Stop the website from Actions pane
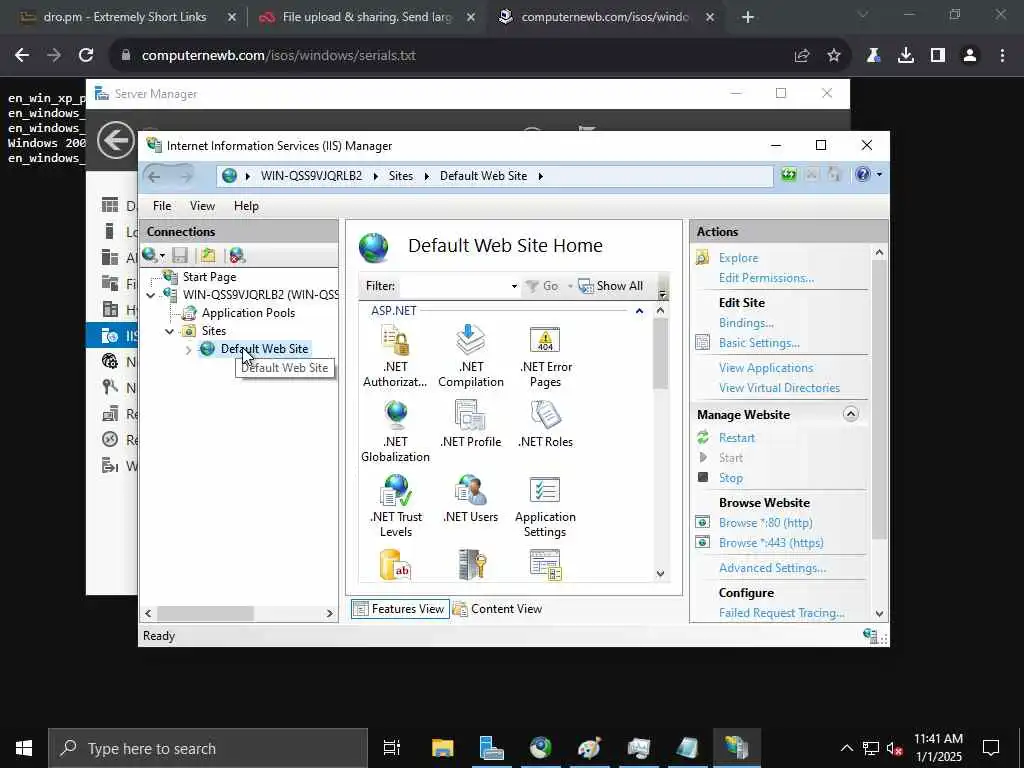This screenshot has width=1024, height=768. (731, 477)
